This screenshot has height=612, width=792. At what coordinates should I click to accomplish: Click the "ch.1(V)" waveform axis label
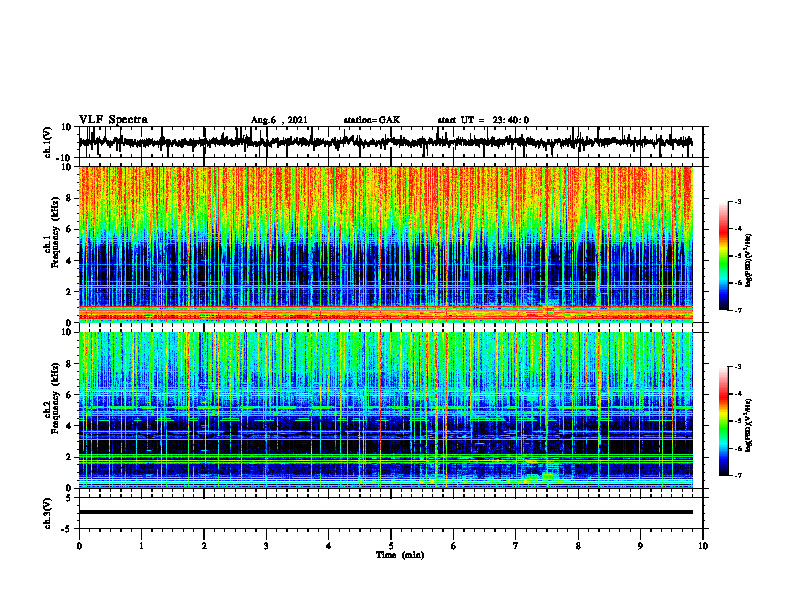pos(48,142)
